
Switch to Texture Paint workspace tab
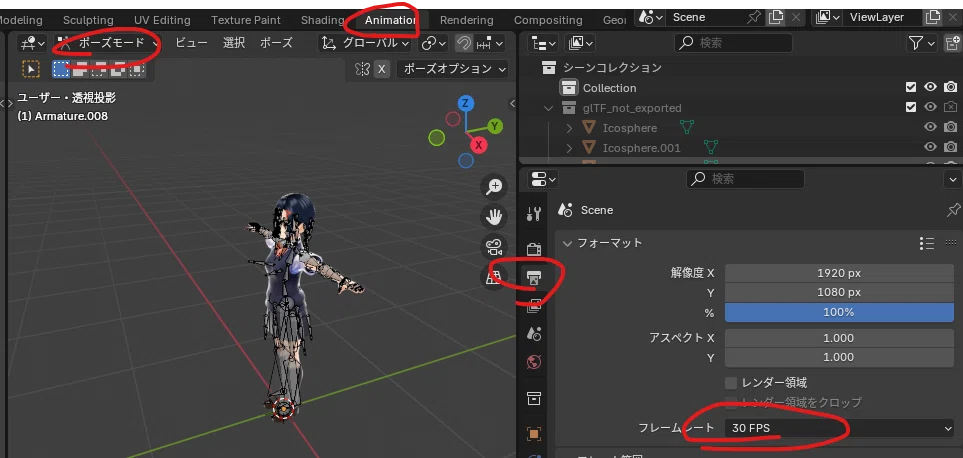[246, 20]
